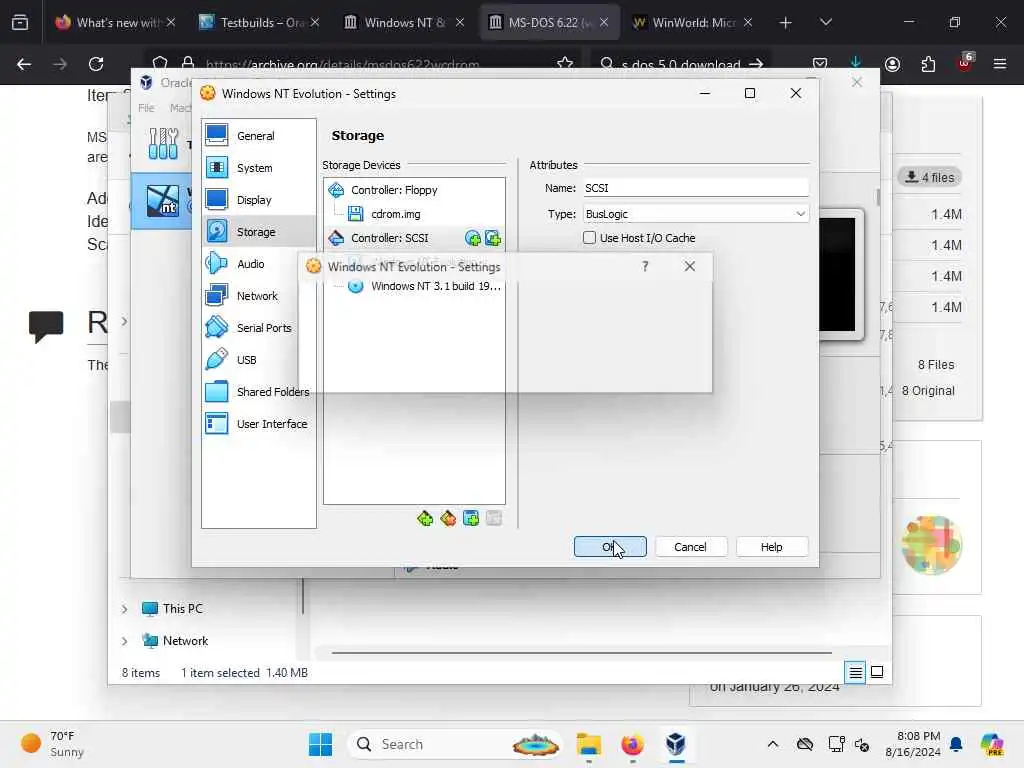Screen dimensions: 1024x768
Task: Open Firefox application hamburger menu
Action: tap(1000, 64)
